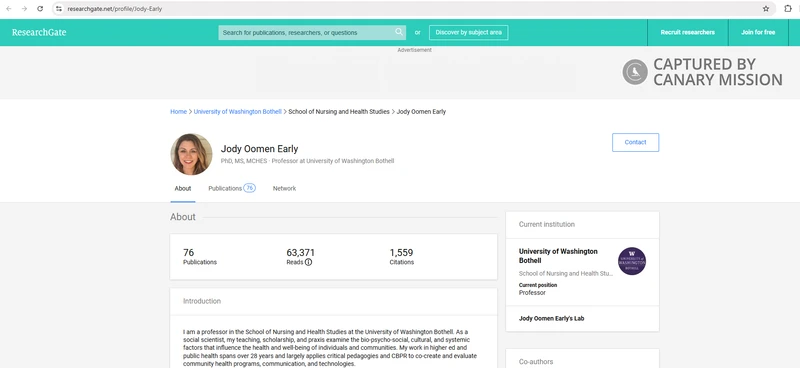This screenshot has width=800, height=368.
Task: Click the search magnifier icon
Action: [x=398, y=32]
